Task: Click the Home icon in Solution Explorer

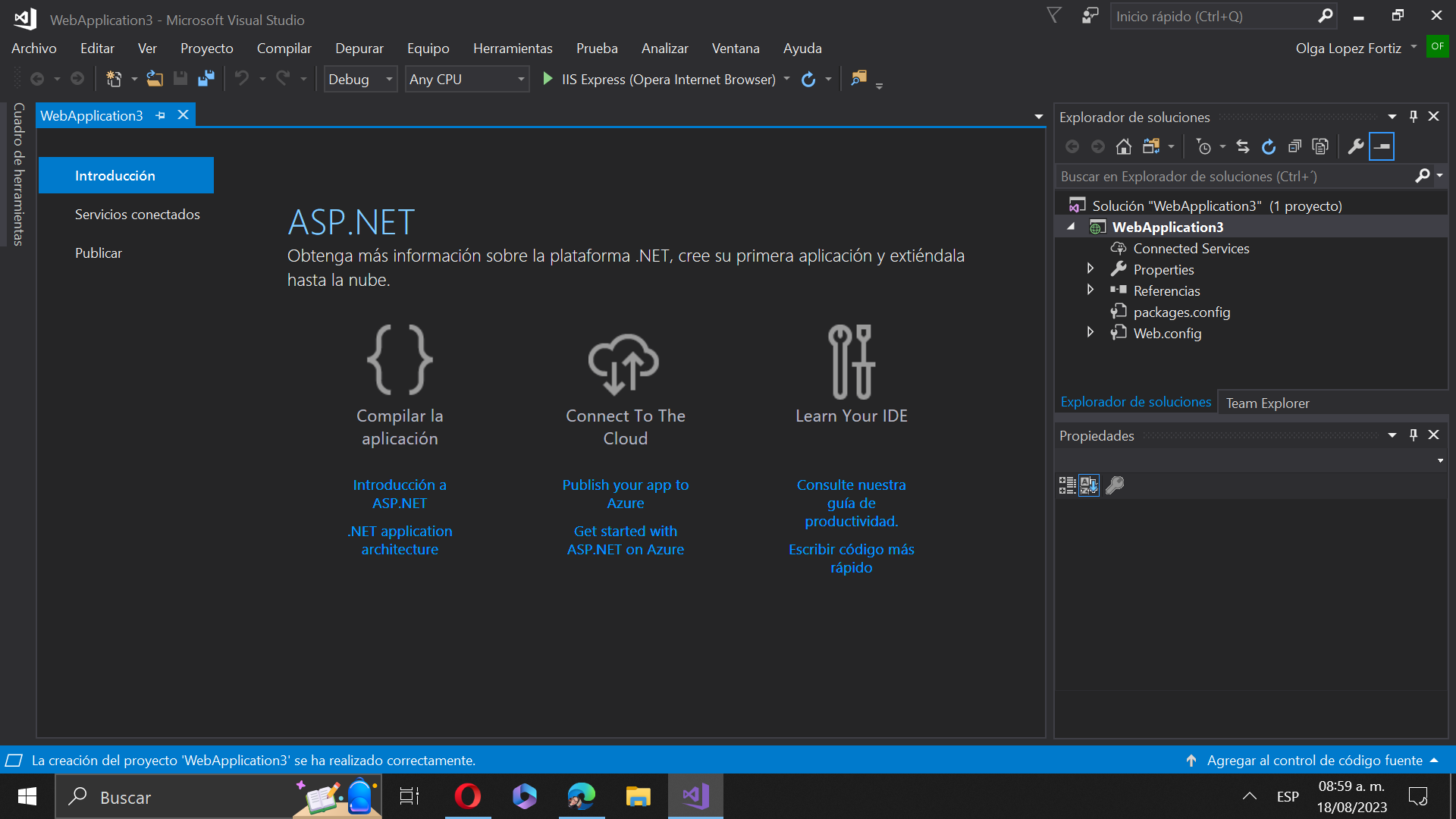Action: pyautogui.click(x=1124, y=146)
